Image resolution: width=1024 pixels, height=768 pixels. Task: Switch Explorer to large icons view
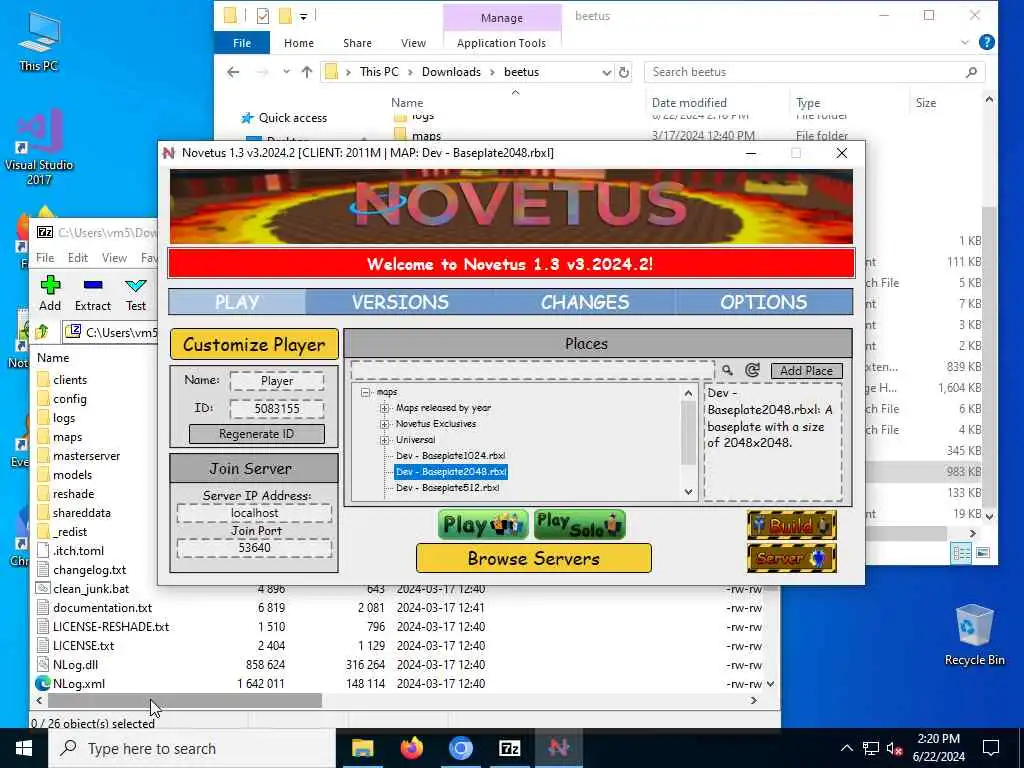point(983,553)
